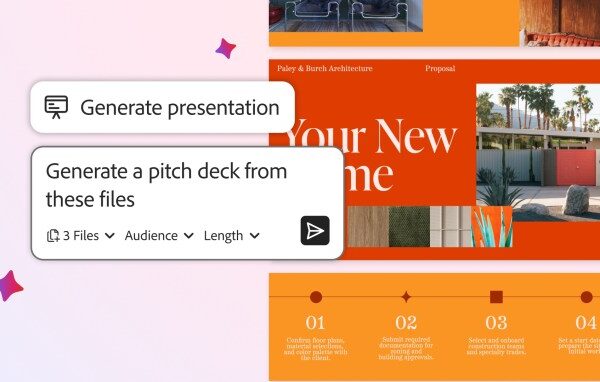600x382 pixels.
Task: Click the pitch deck prompt text field
Action: click(x=166, y=185)
